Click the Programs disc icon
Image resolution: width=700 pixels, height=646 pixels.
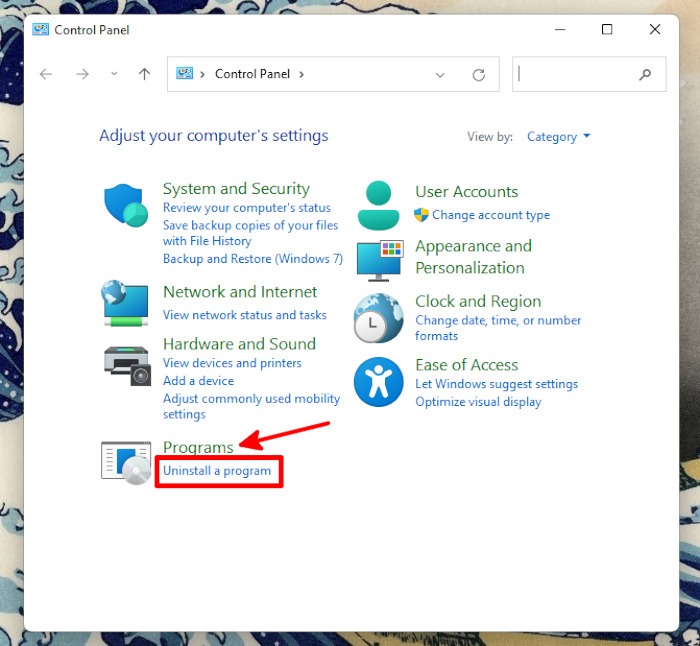[126, 463]
